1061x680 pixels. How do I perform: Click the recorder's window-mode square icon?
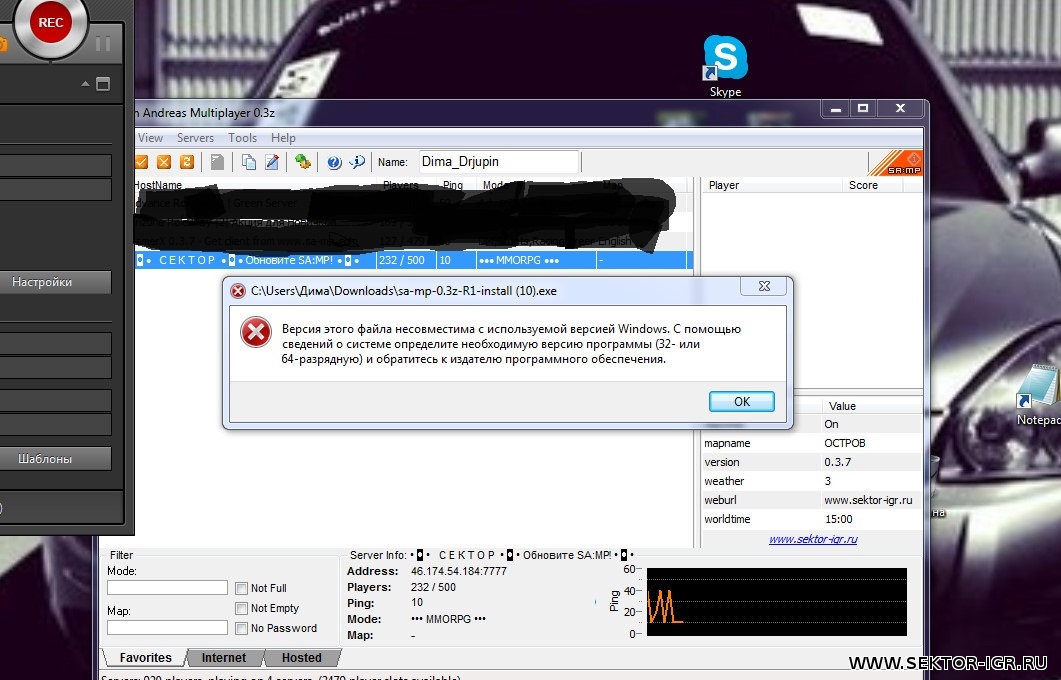(x=103, y=84)
